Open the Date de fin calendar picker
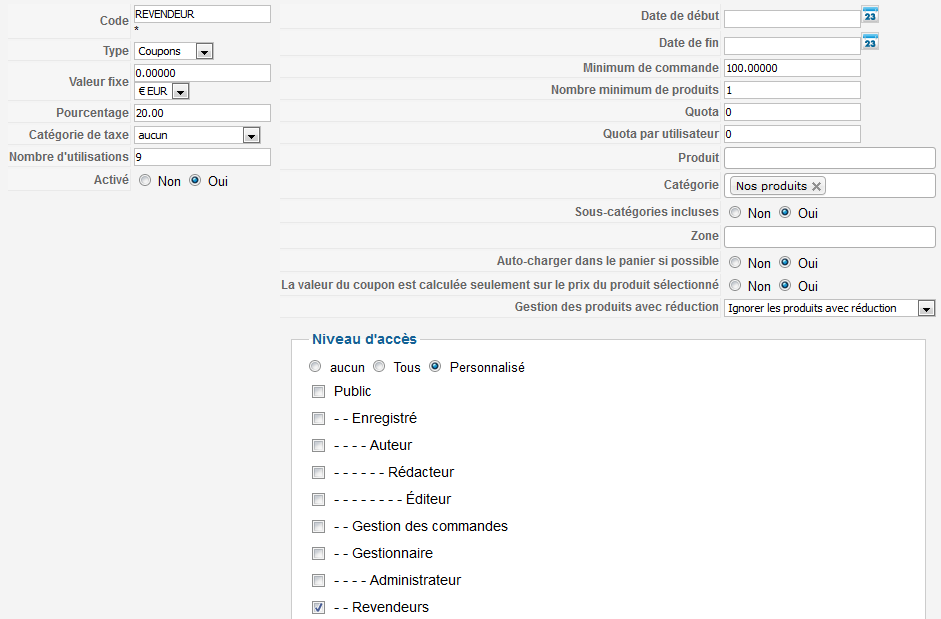941x619 pixels. pyautogui.click(x=870, y=42)
